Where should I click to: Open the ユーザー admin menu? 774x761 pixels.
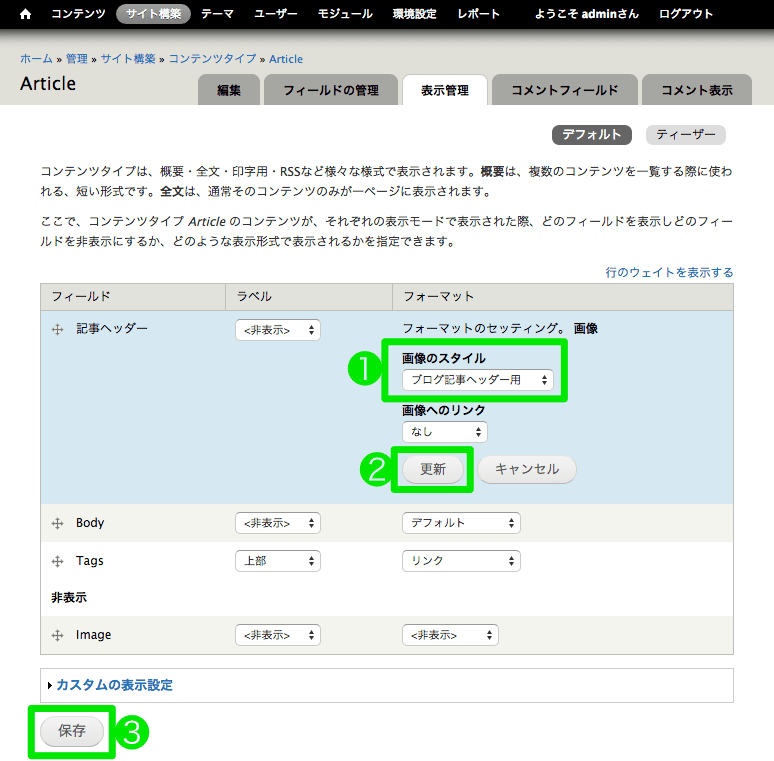tap(275, 14)
